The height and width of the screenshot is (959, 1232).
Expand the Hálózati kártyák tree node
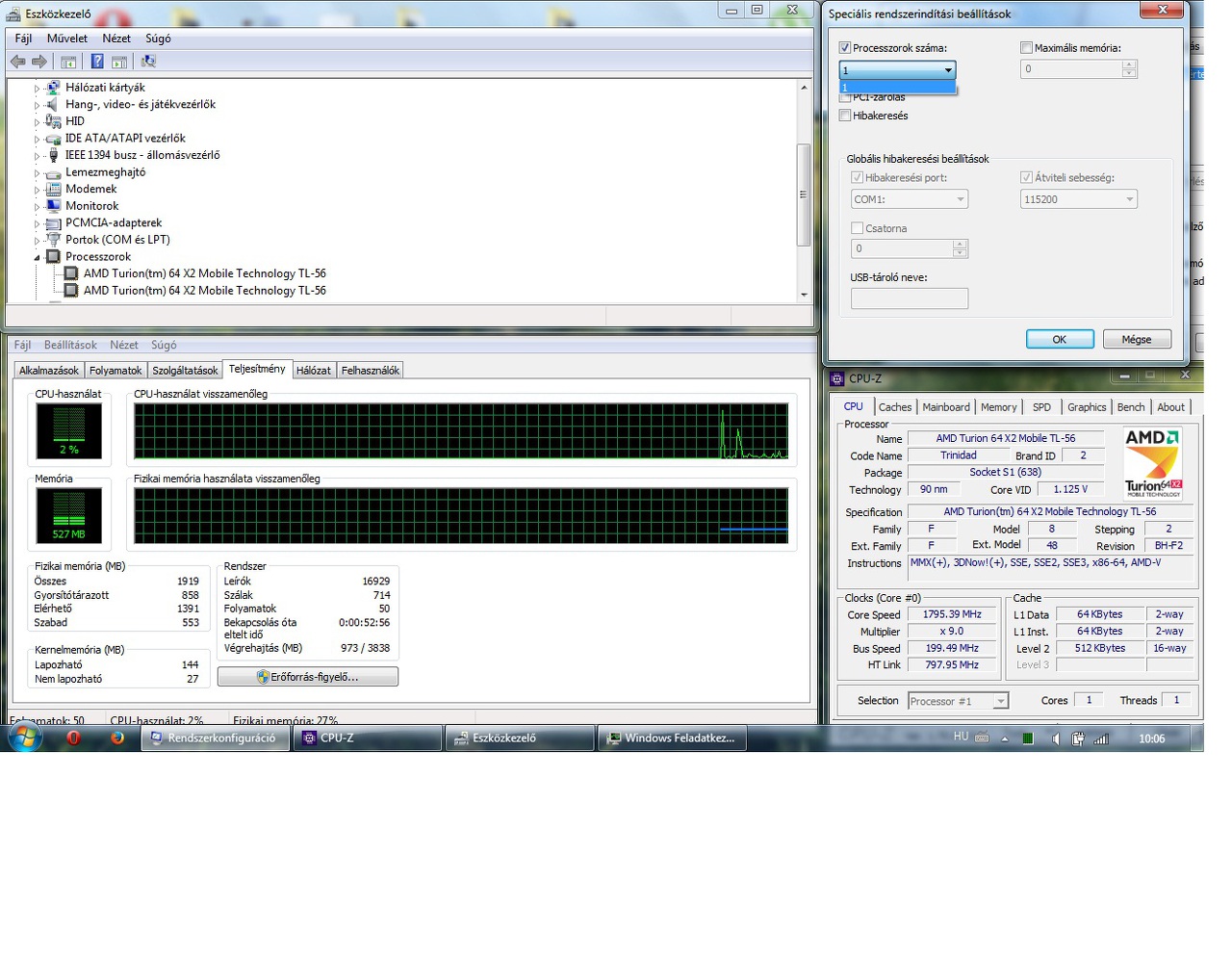coord(38,88)
